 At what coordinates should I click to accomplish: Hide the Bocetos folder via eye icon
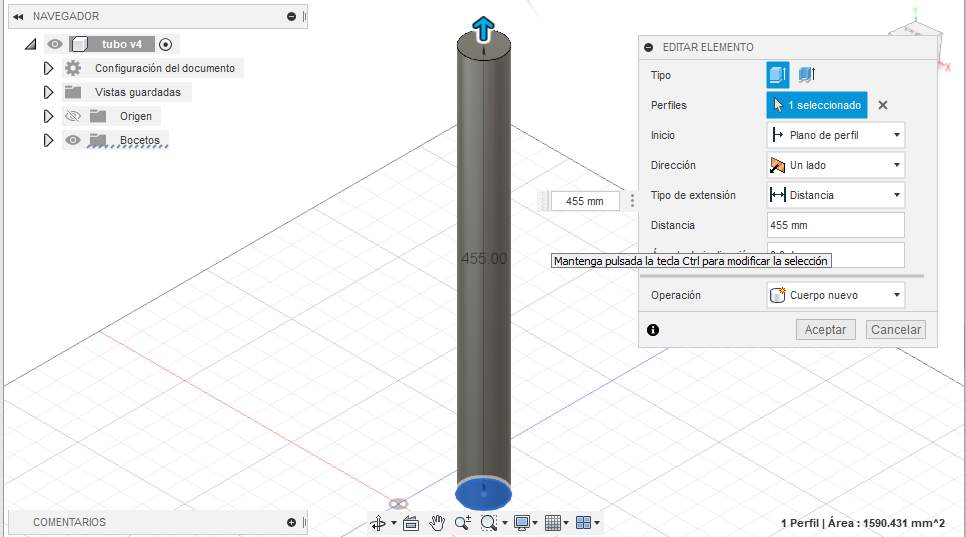pos(73,140)
